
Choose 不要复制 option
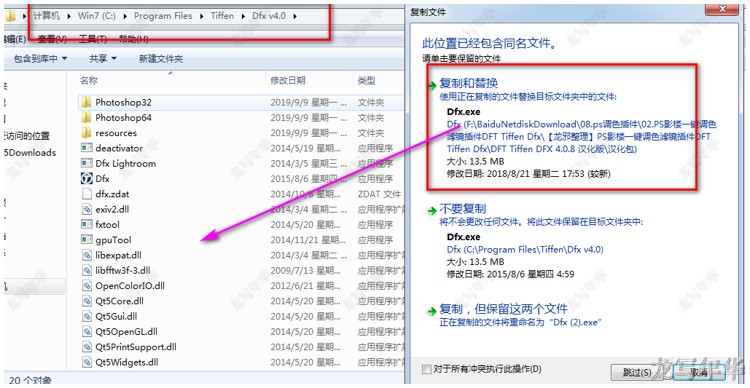[x=463, y=209]
